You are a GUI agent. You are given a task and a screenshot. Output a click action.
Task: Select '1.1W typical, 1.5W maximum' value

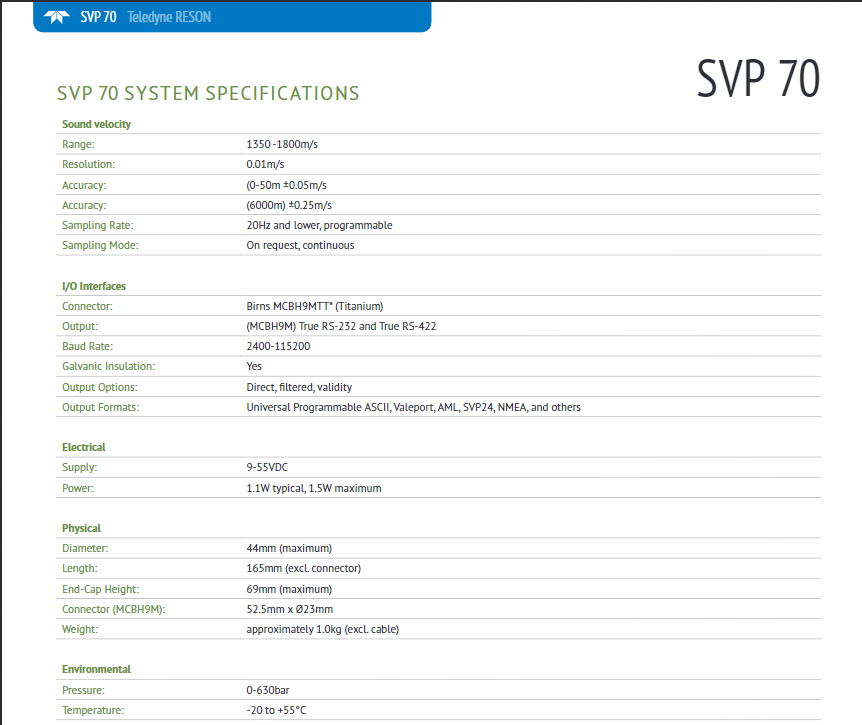(x=313, y=488)
